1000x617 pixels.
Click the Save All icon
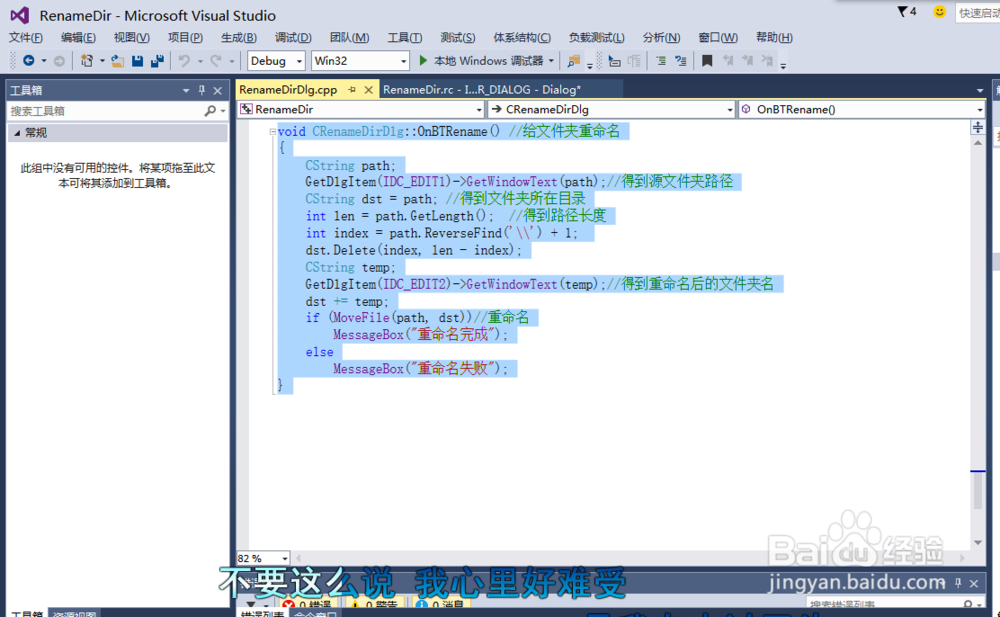(x=157, y=61)
